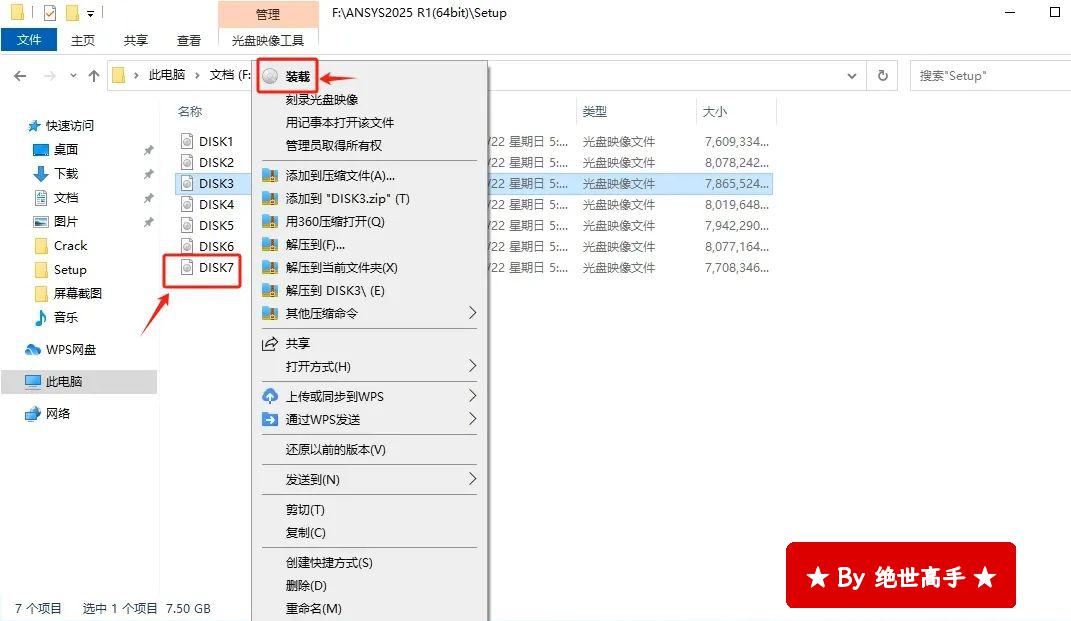Image resolution: width=1071 pixels, height=621 pixels.
Task: Choose 剪切(T) from the context menu
Action: [x=305, y=510]
